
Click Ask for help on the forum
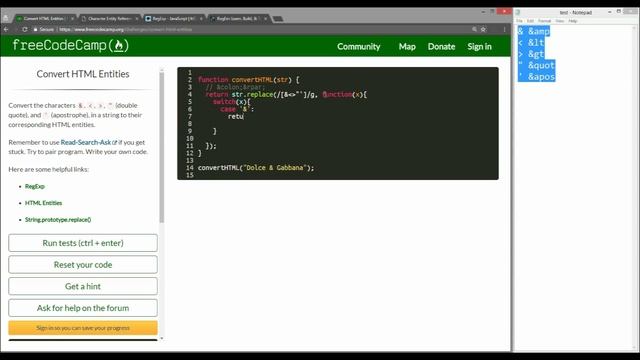(x=83, y=308)
